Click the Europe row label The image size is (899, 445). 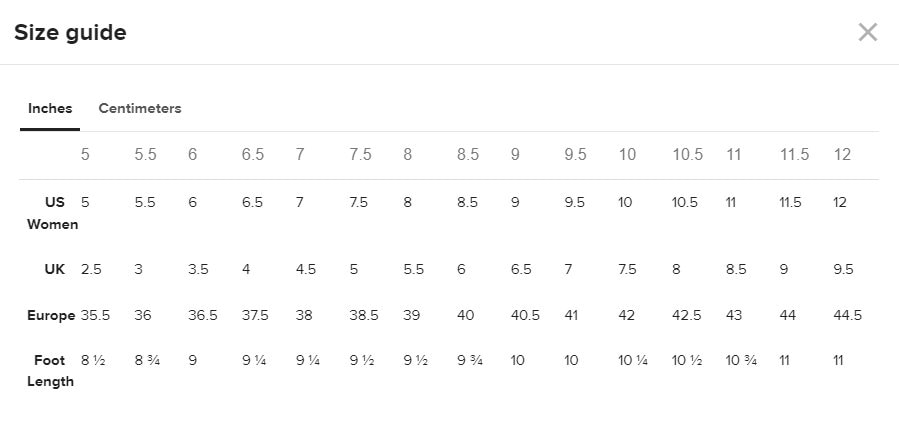click(x=51, y=315)
